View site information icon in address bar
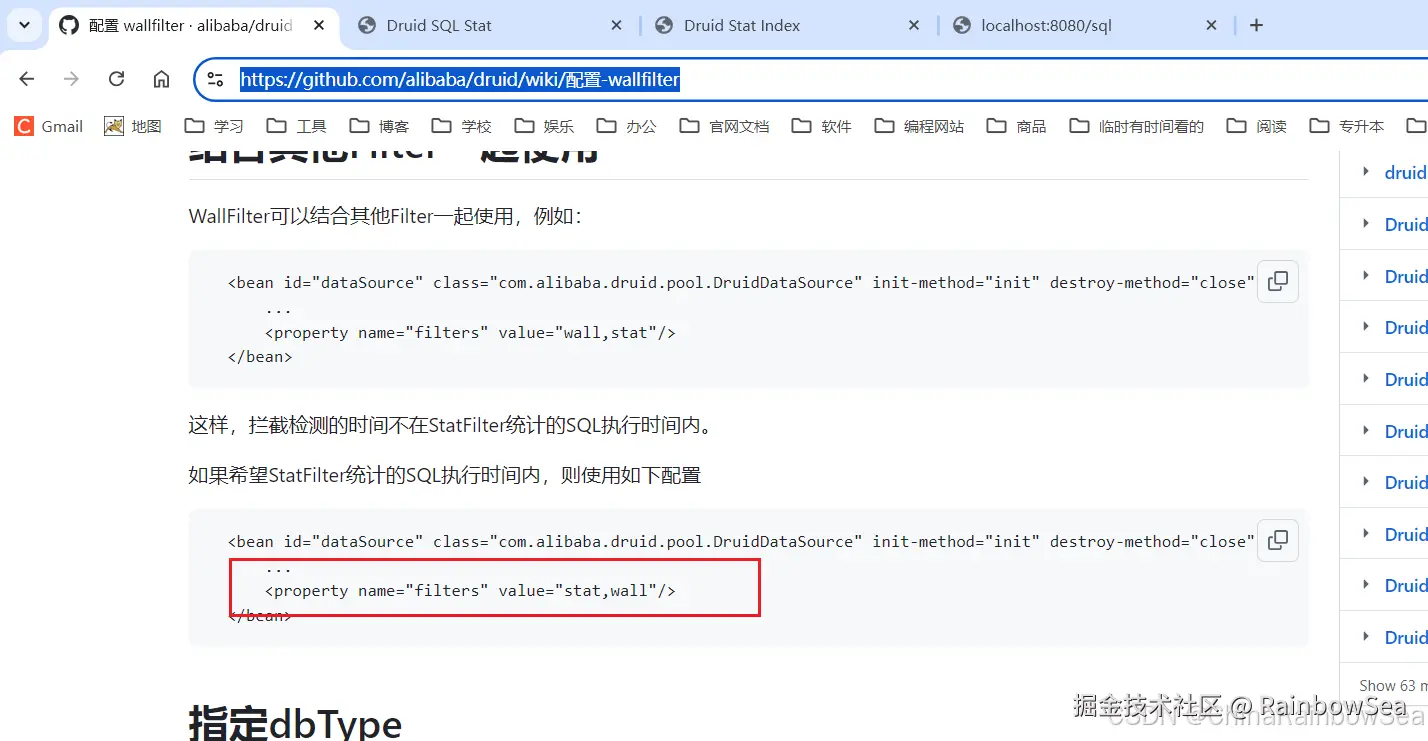Viewport: 1428px width, 741px height. click(x=215, y=80)
